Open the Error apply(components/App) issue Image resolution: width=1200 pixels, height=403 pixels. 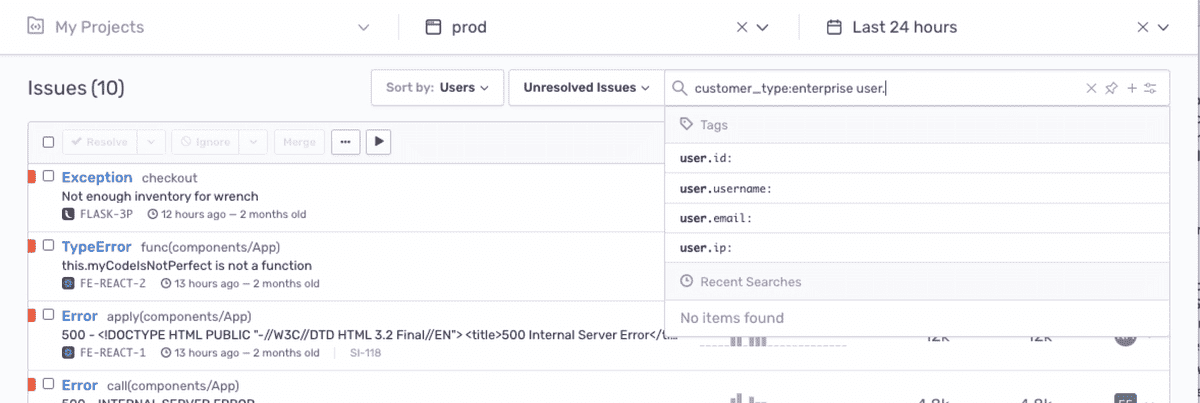click(80, 316)
